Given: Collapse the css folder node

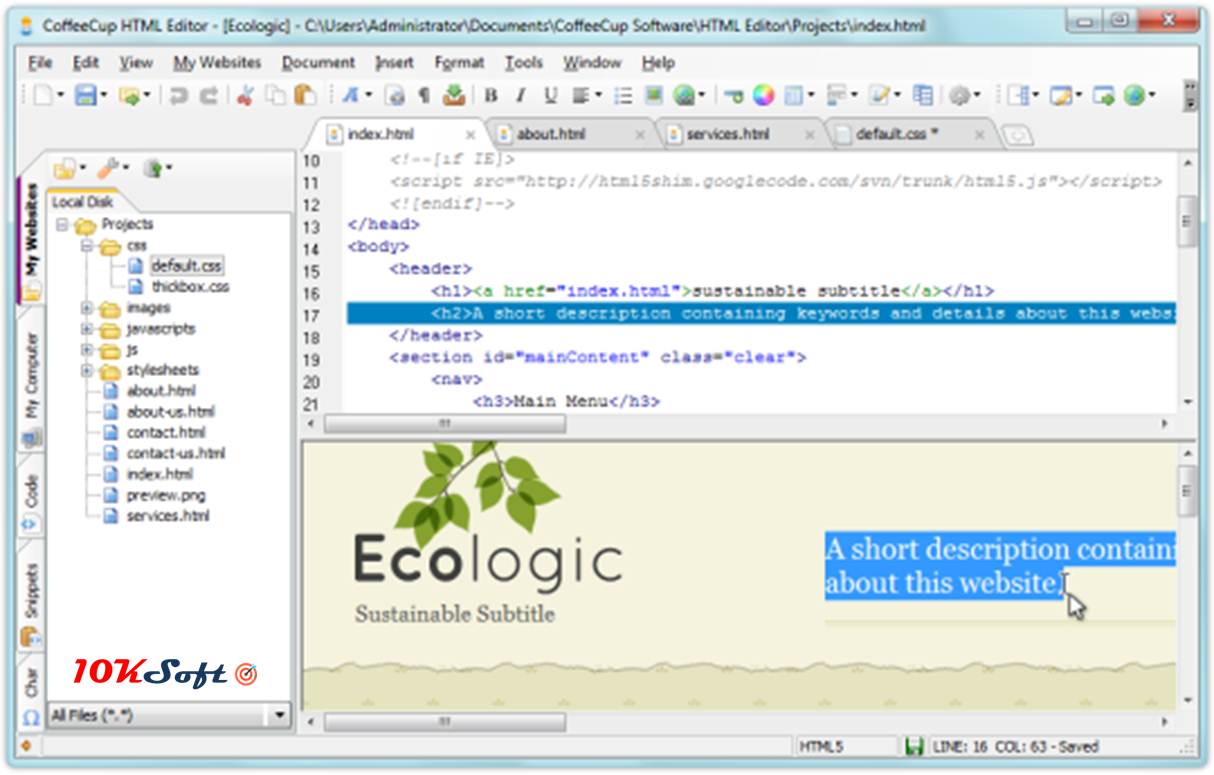Looking at the screenshot, I should 87,246.
